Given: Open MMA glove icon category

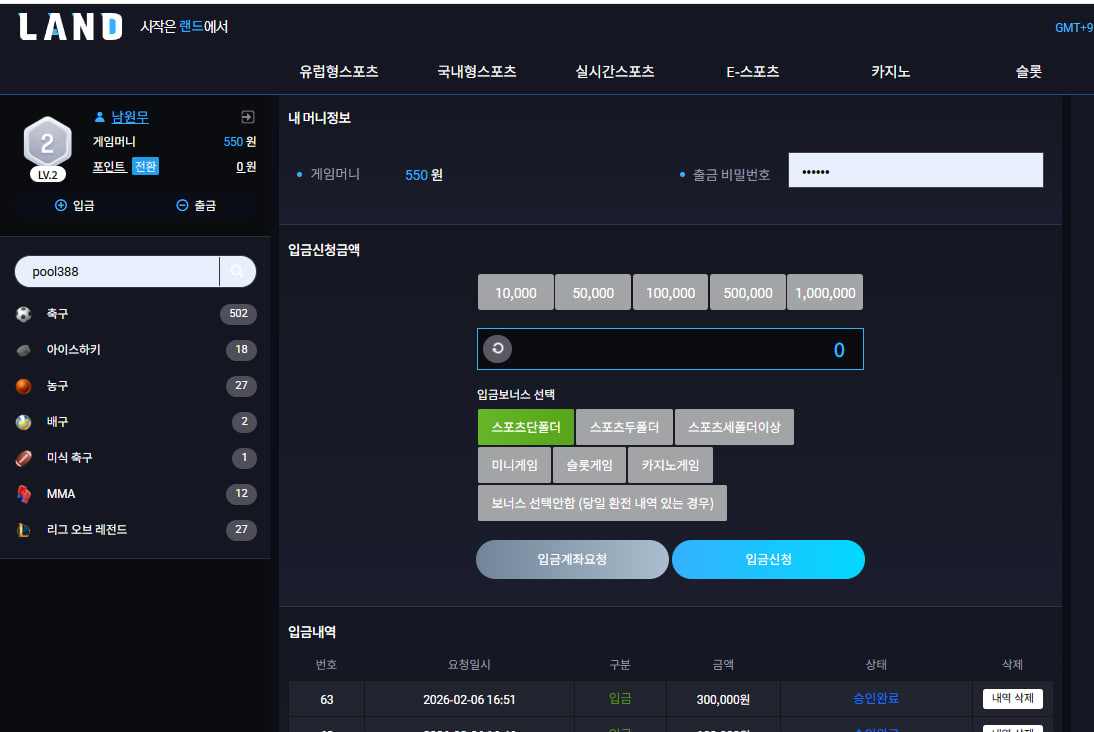Looking at the screenshot, I should 24,494.
